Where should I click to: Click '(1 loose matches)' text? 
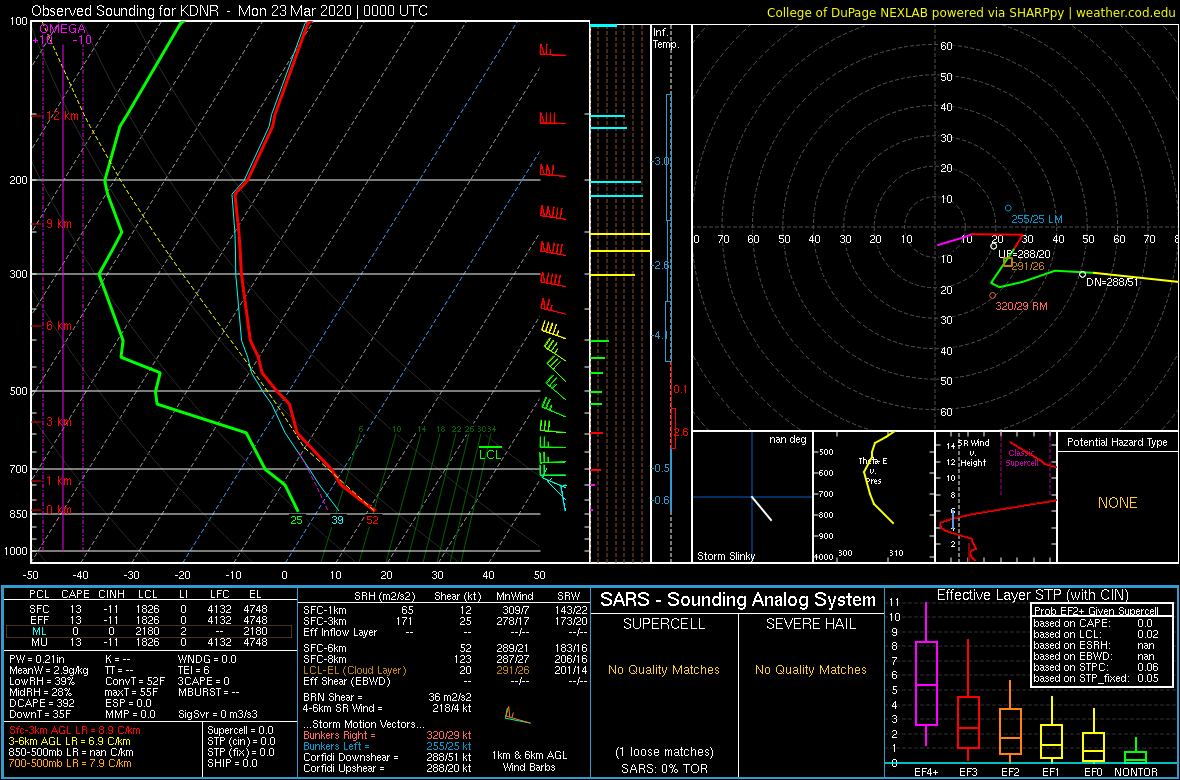pos(664,751)
